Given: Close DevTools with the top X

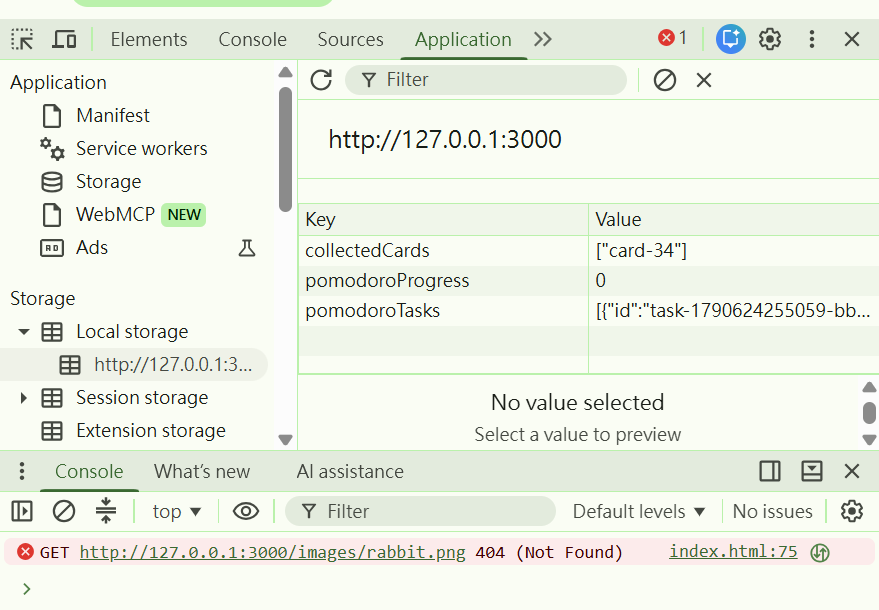Looking at the screenshot, I should click(x=852, y=39).
